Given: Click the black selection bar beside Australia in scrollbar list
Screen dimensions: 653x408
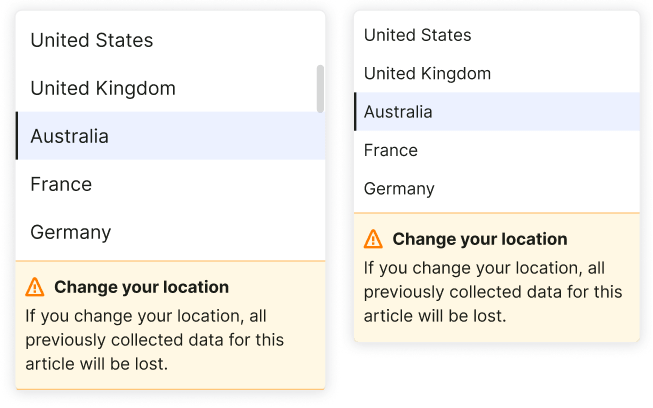Looking at the screenshot, I should tap(17, 136).
